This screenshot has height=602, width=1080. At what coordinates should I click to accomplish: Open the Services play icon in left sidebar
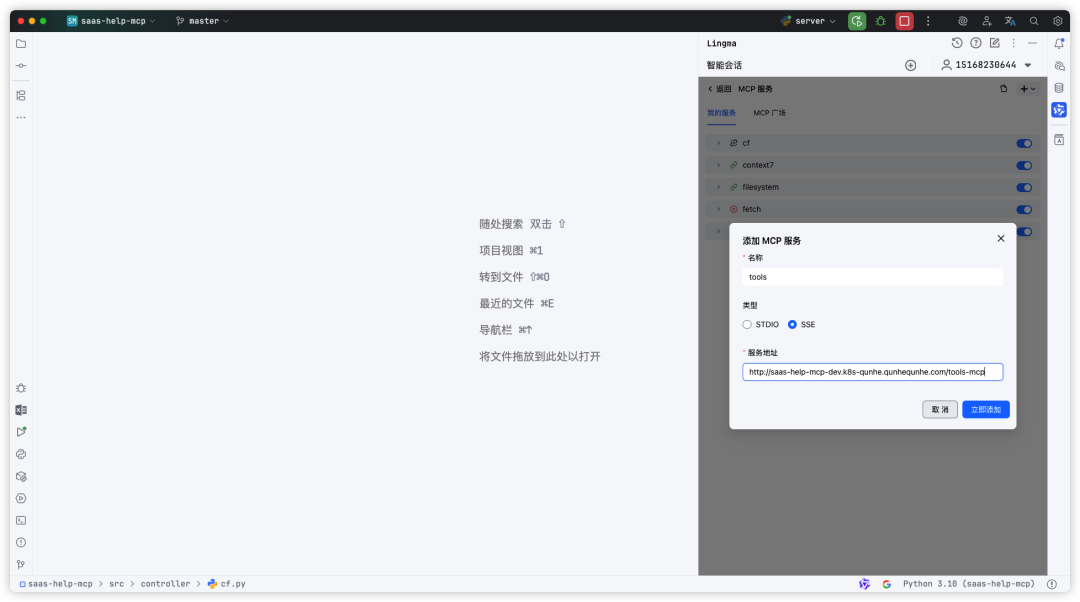click(21, 499)
